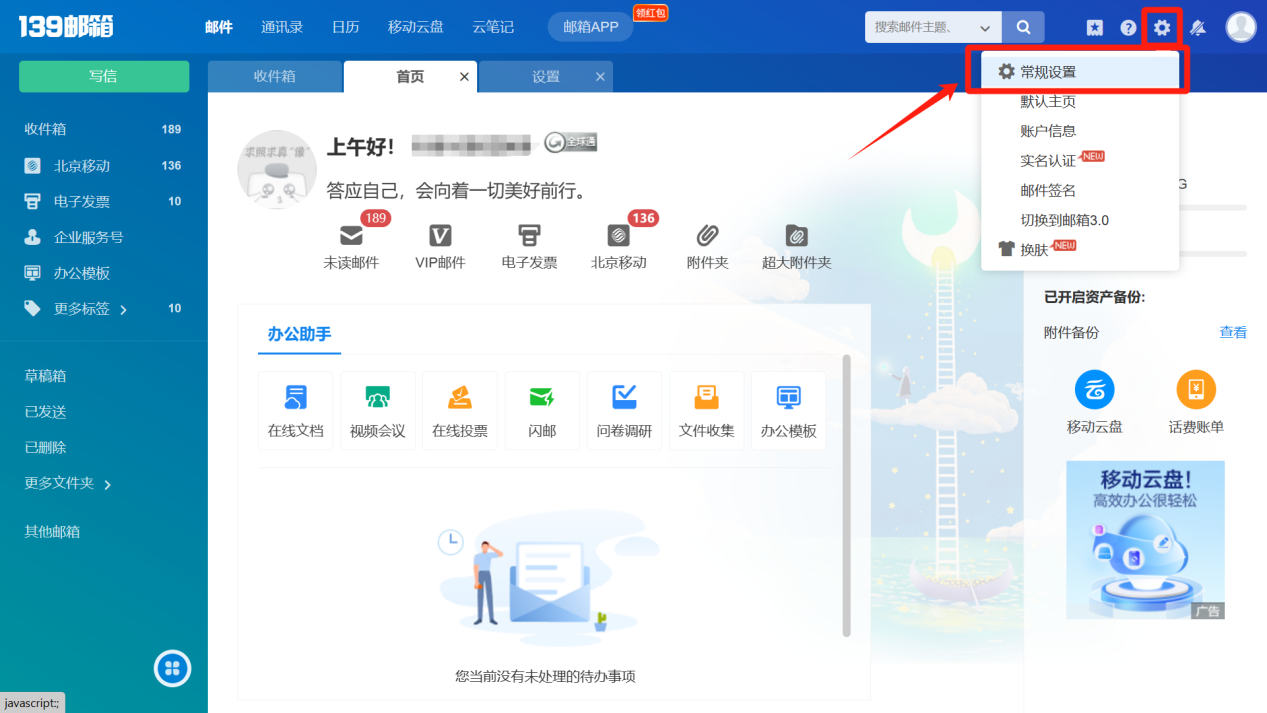1267x713 pixels.
Task: Select 常规设置 from settings menu
Action: (x=1080, y=72)
